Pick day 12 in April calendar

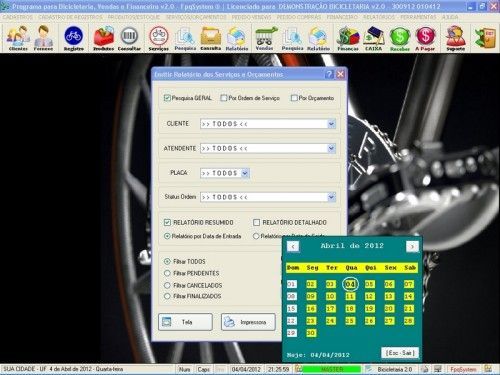(x=369, y=296)
